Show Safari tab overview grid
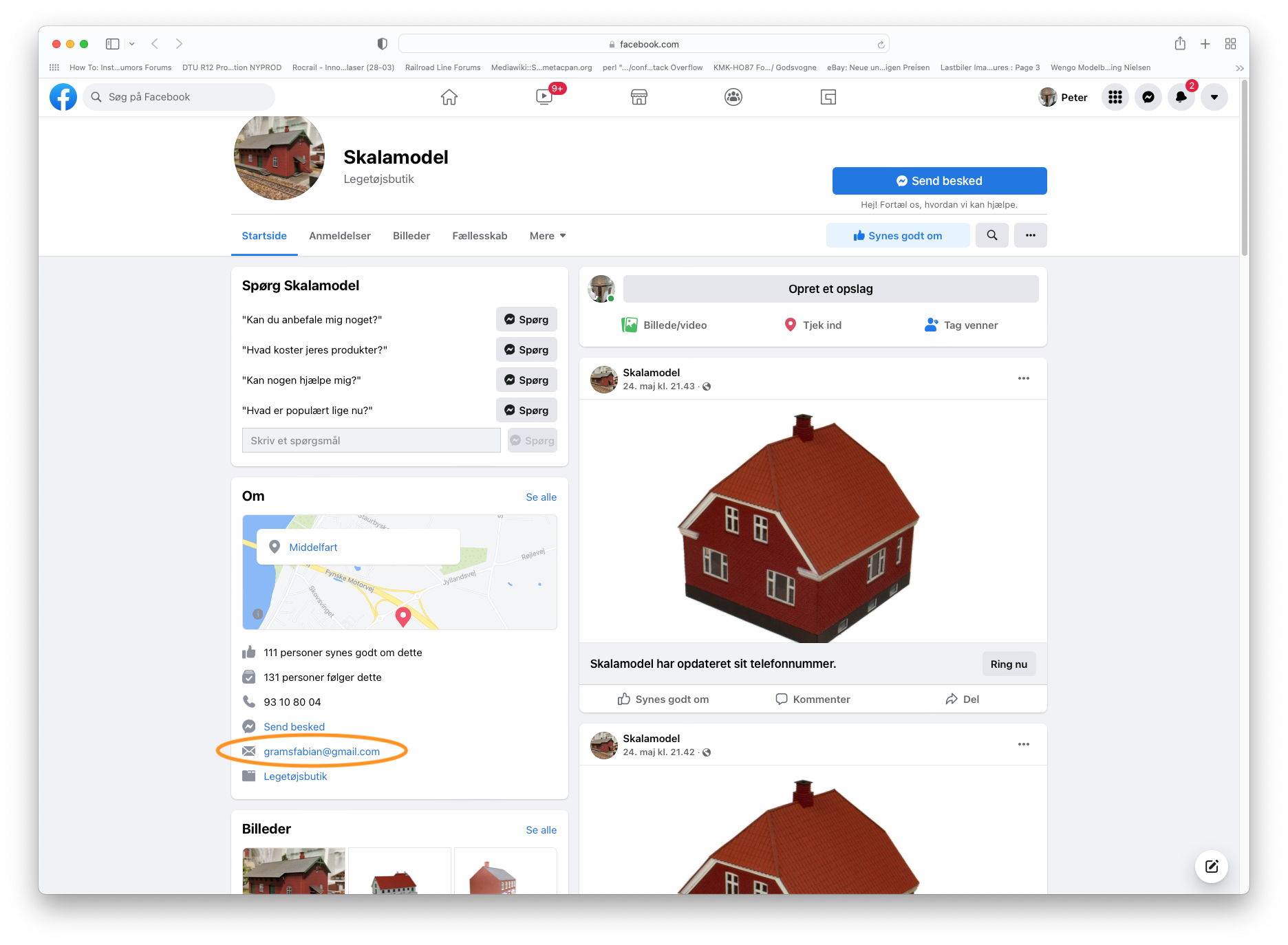The image size is (1288, 945). click(1231, 44)
